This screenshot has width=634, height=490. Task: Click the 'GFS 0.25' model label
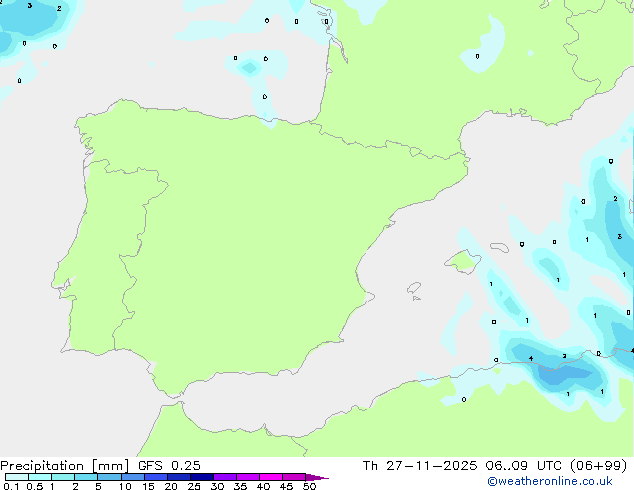pyautogui.click(x=169, y=466)
